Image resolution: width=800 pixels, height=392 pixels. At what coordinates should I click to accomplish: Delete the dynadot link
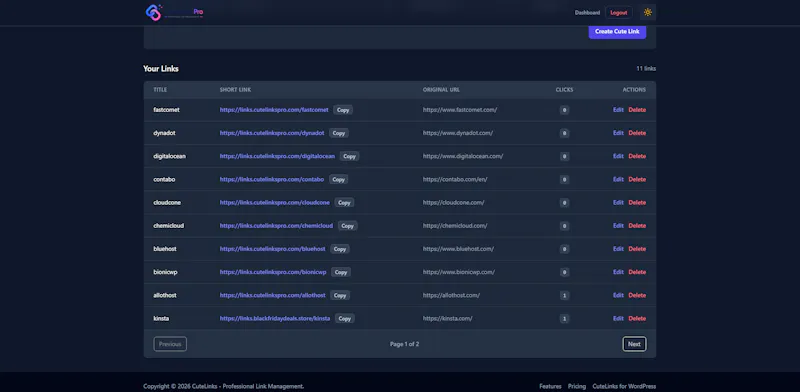pyautogui.click(x=637, y=133)
